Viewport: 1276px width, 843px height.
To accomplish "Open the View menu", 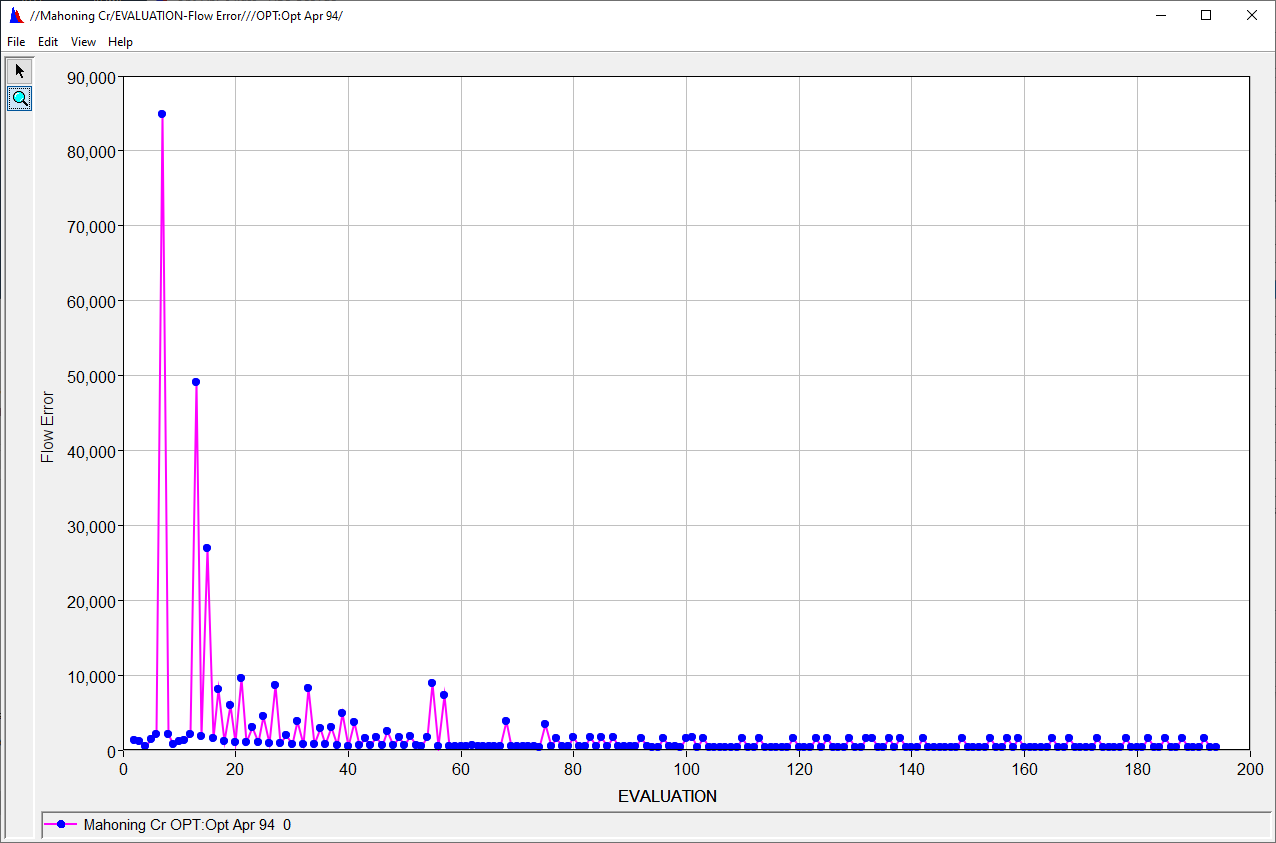I will 83,42.
